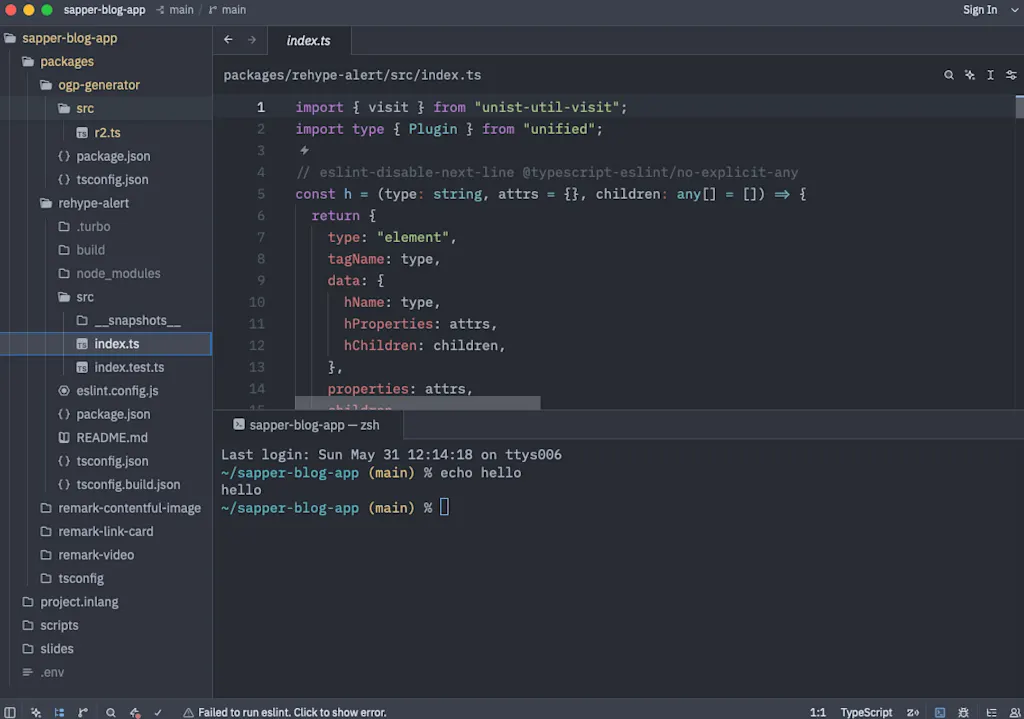1024x719 pixels.
Task: Collapse the packages folder
Action: click(106, 61)
